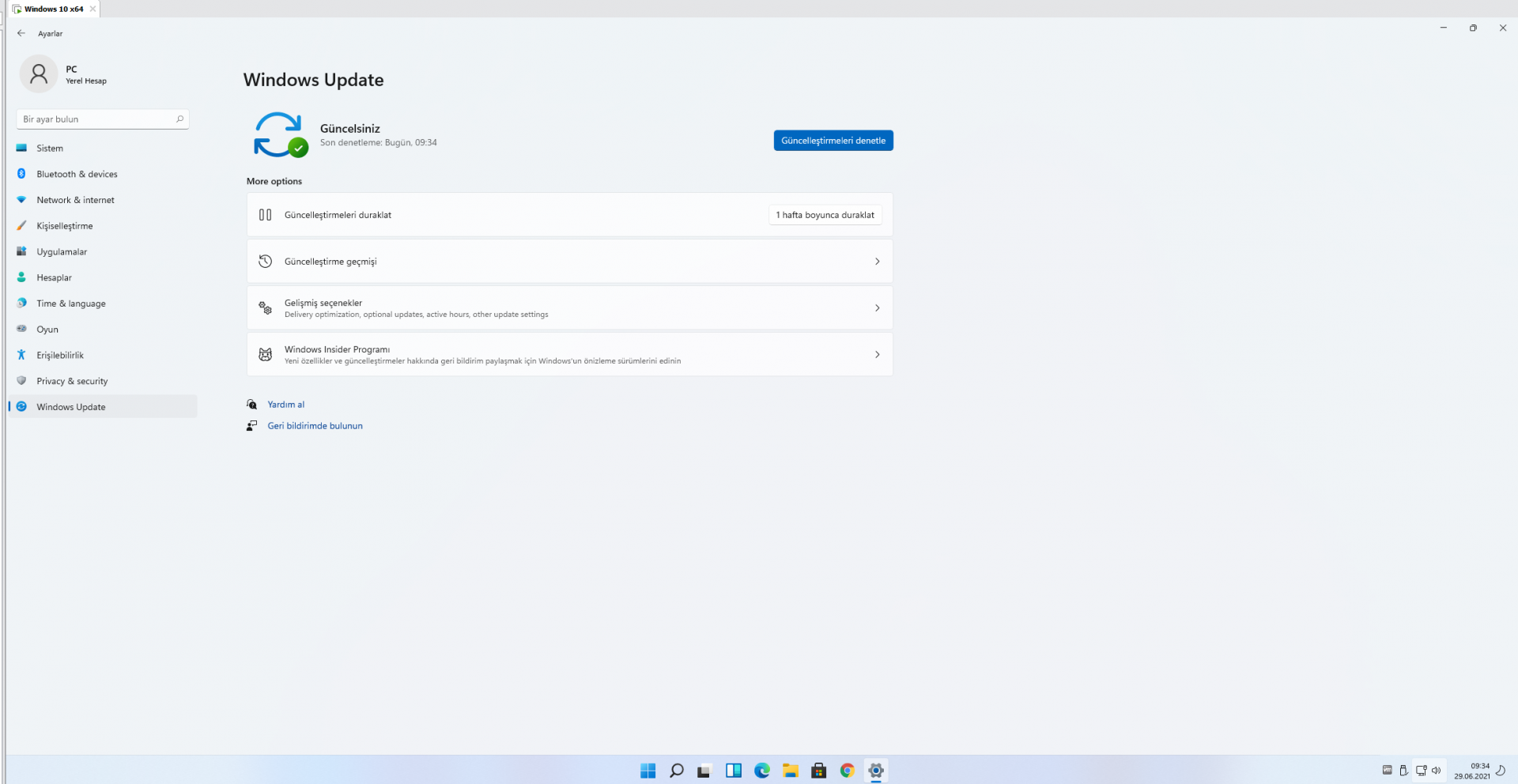Image resolution: width=1518 pixels, height=784 pixels.
Task: Open Time & language settings
Action: coord(103,303)
